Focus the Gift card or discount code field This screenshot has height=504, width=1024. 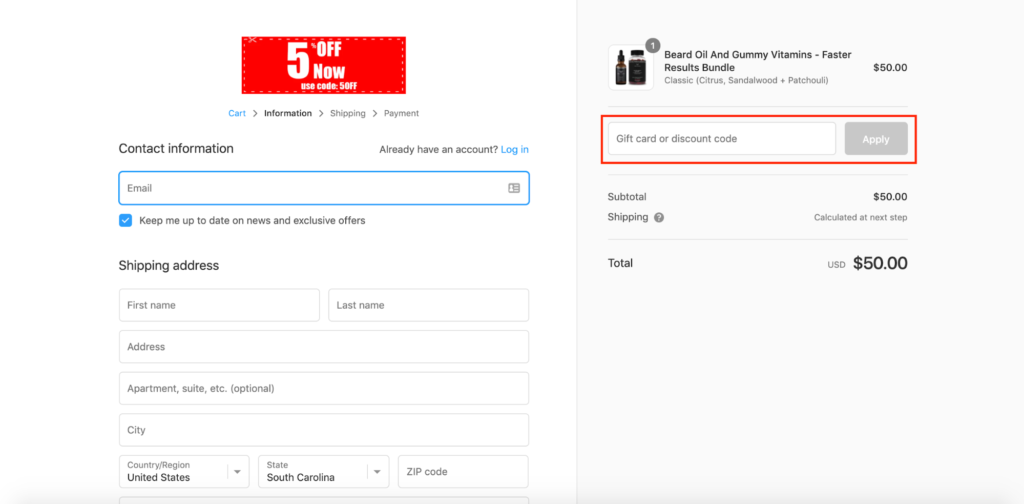pyautogui.click(x=722, y=139)
